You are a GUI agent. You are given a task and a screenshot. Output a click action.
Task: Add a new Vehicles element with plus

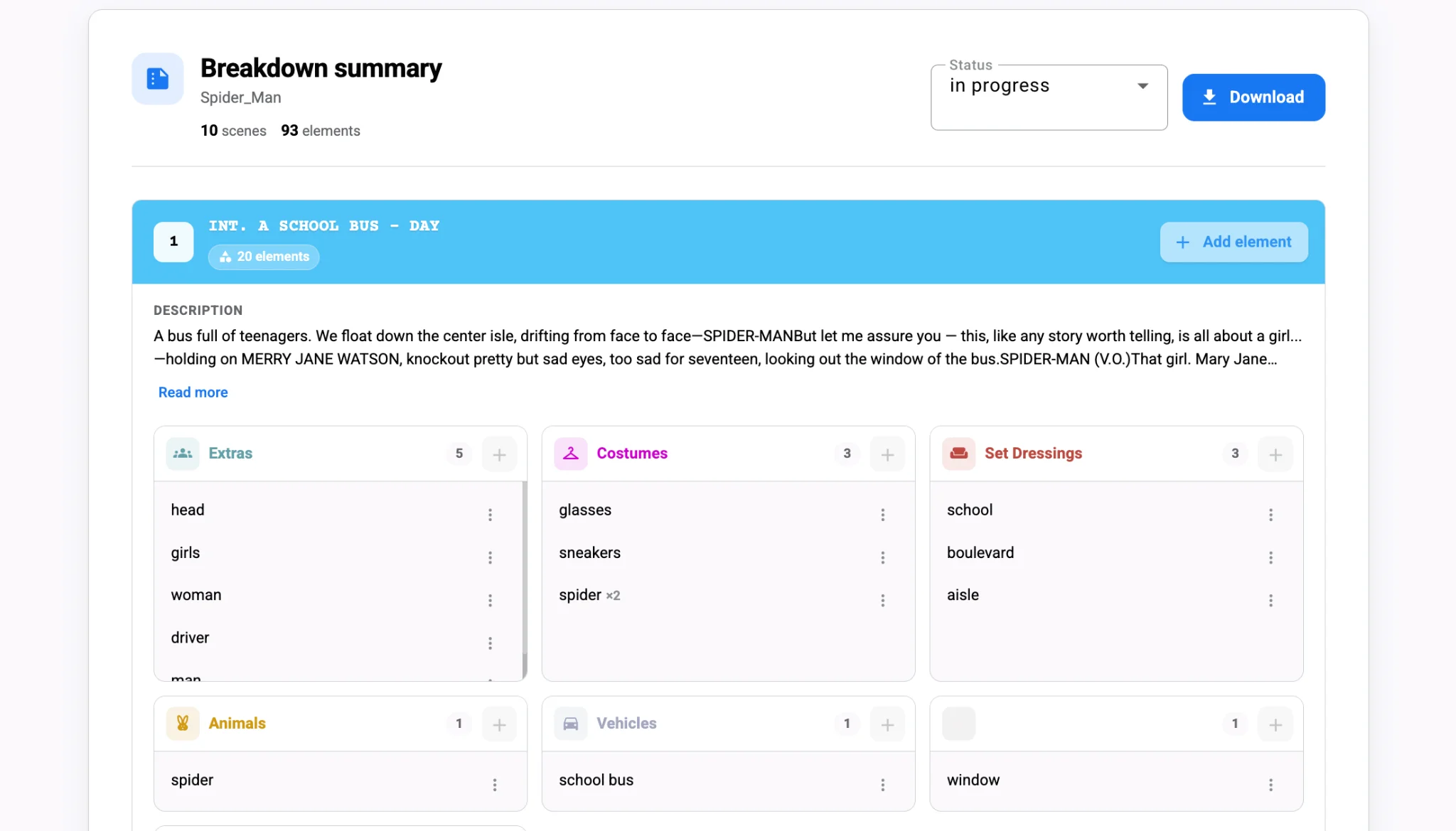[887, 724]
